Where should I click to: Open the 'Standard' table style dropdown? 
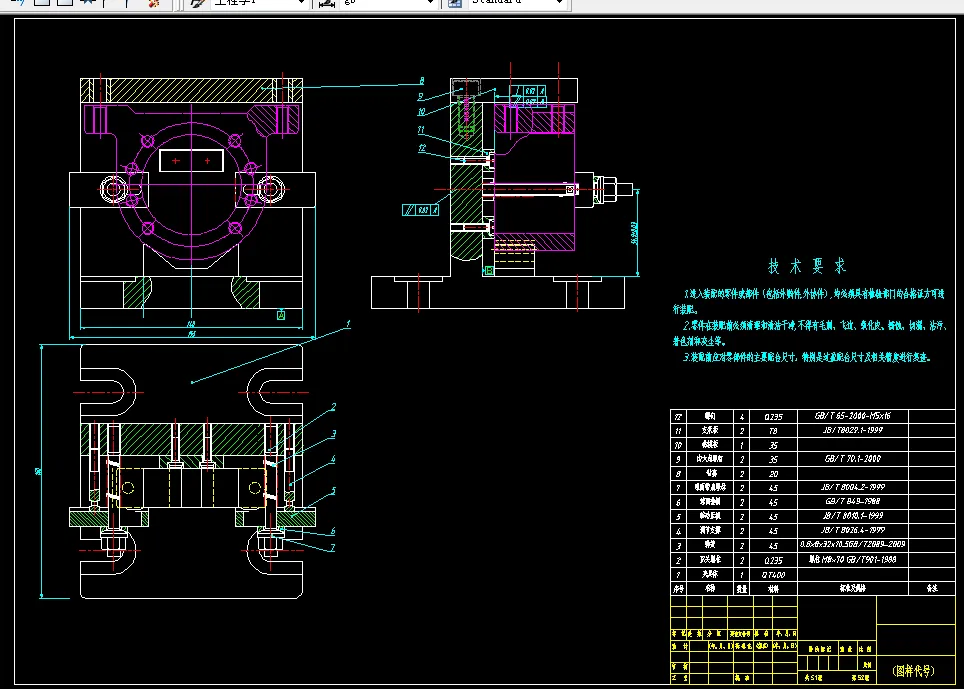click(x=559, y=2)
